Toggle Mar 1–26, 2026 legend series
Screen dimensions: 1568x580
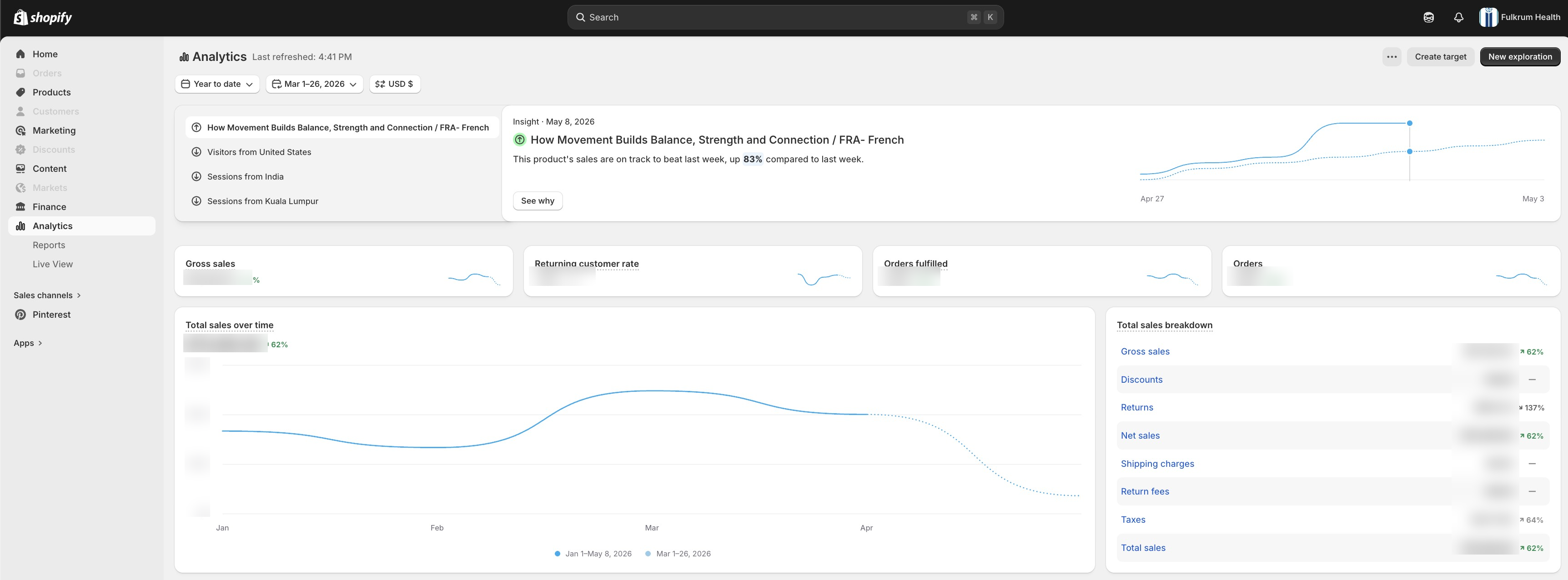click(x=678, y=554)
